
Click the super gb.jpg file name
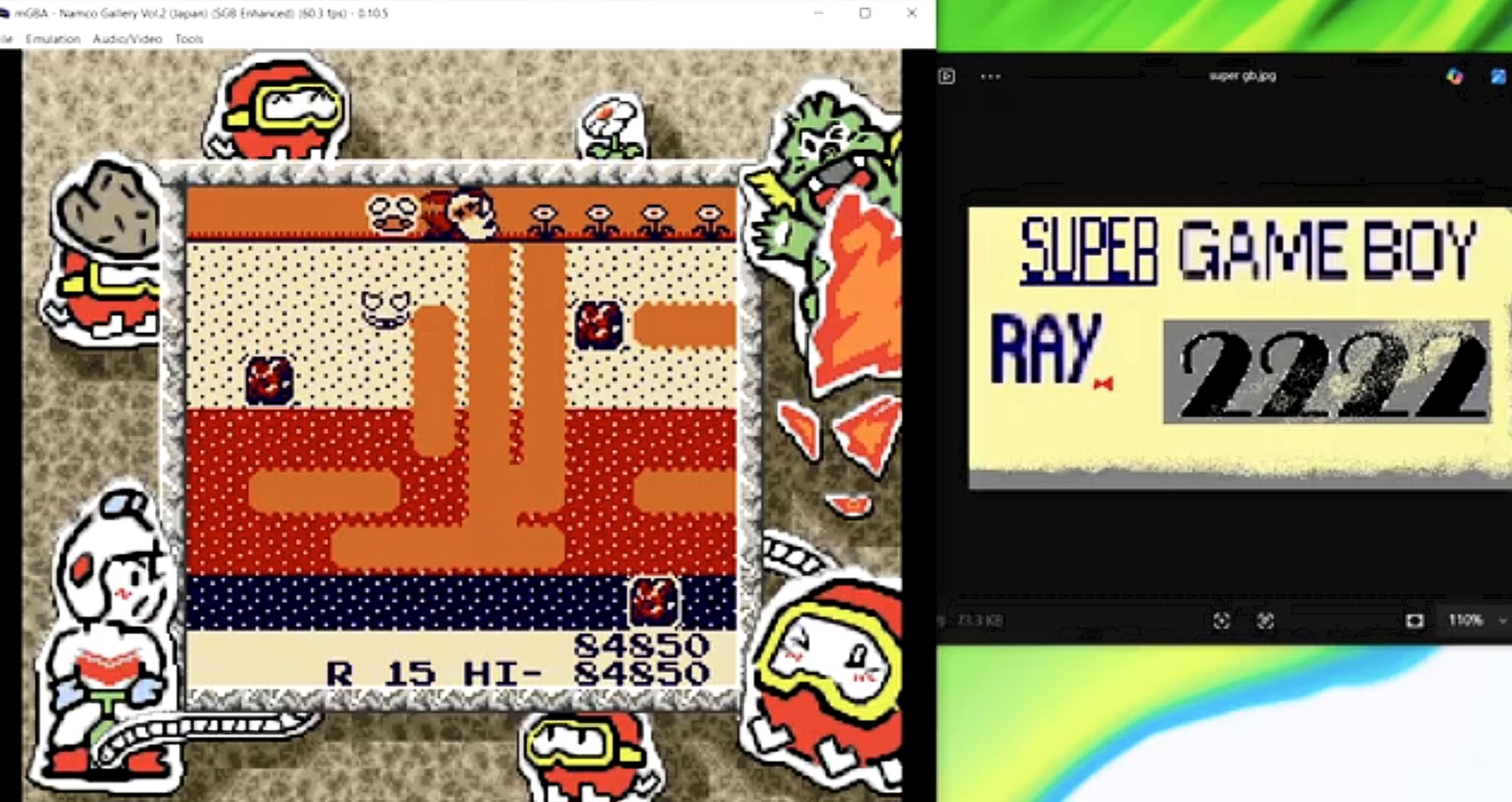pyautogui.click(x=1242, y=76)
